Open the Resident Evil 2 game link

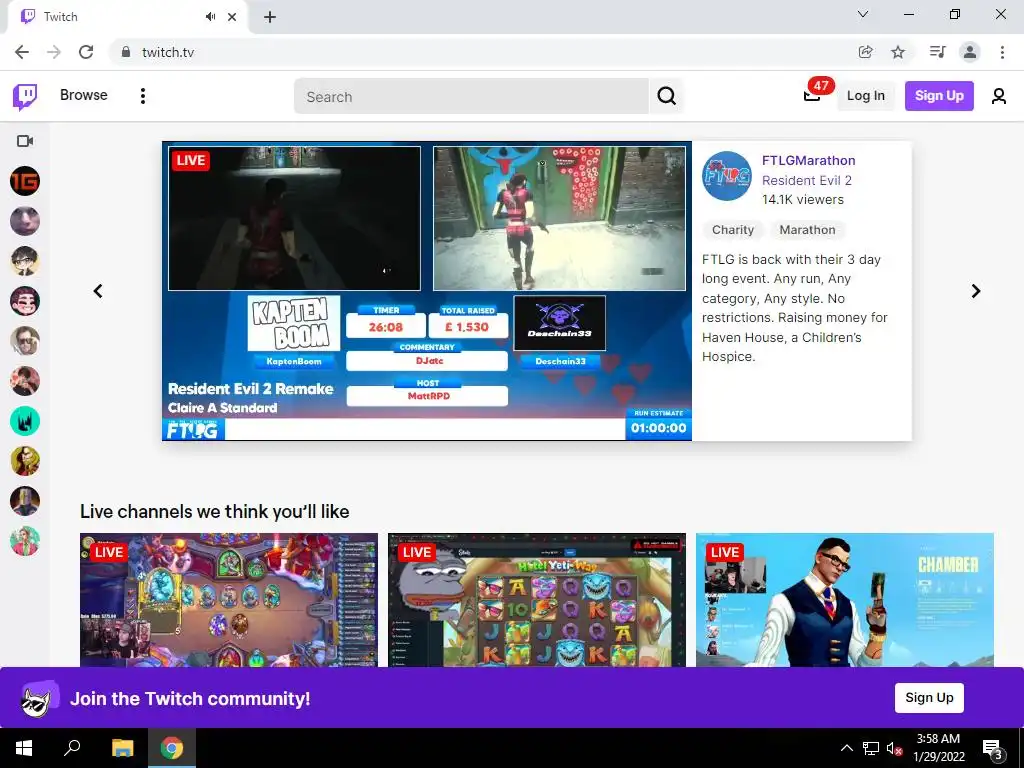(807, 180)
